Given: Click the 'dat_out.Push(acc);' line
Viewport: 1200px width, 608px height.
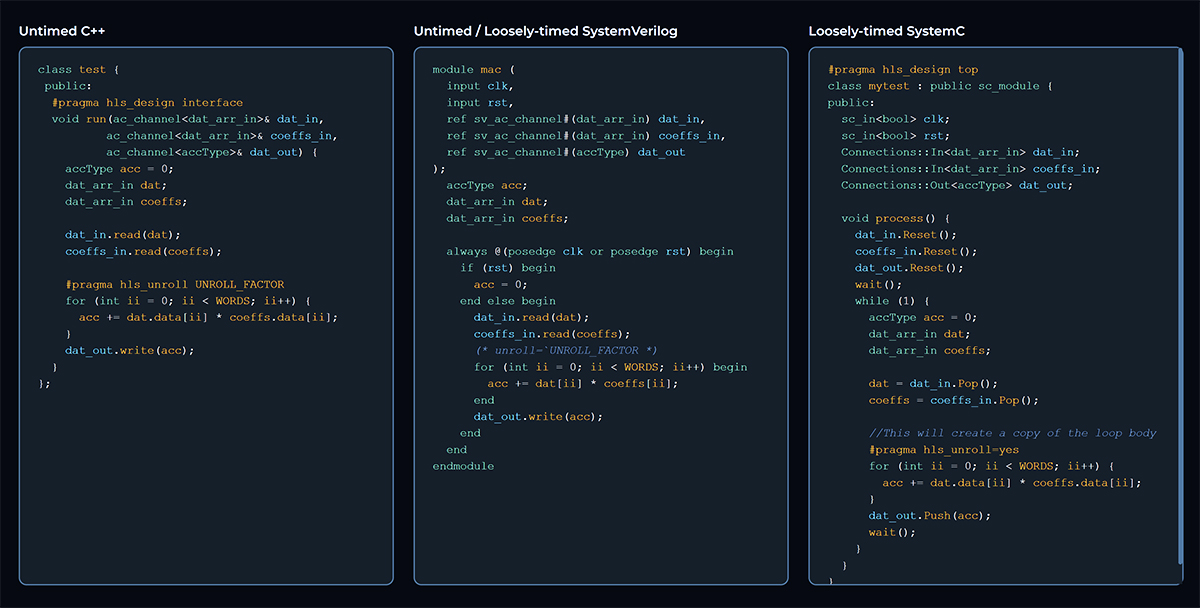Looking at the screenshot, I should point(929,516).
